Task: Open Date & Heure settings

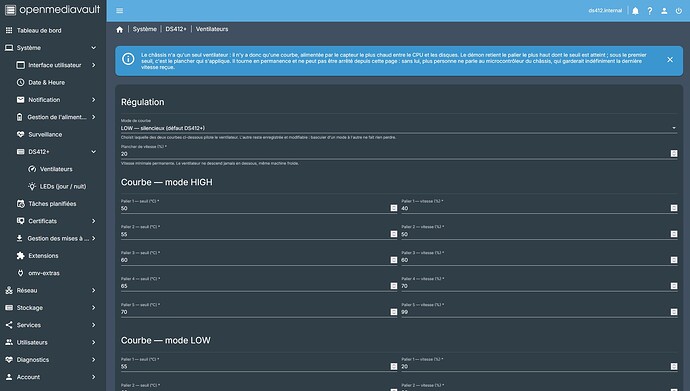Action: coord(53,82)
